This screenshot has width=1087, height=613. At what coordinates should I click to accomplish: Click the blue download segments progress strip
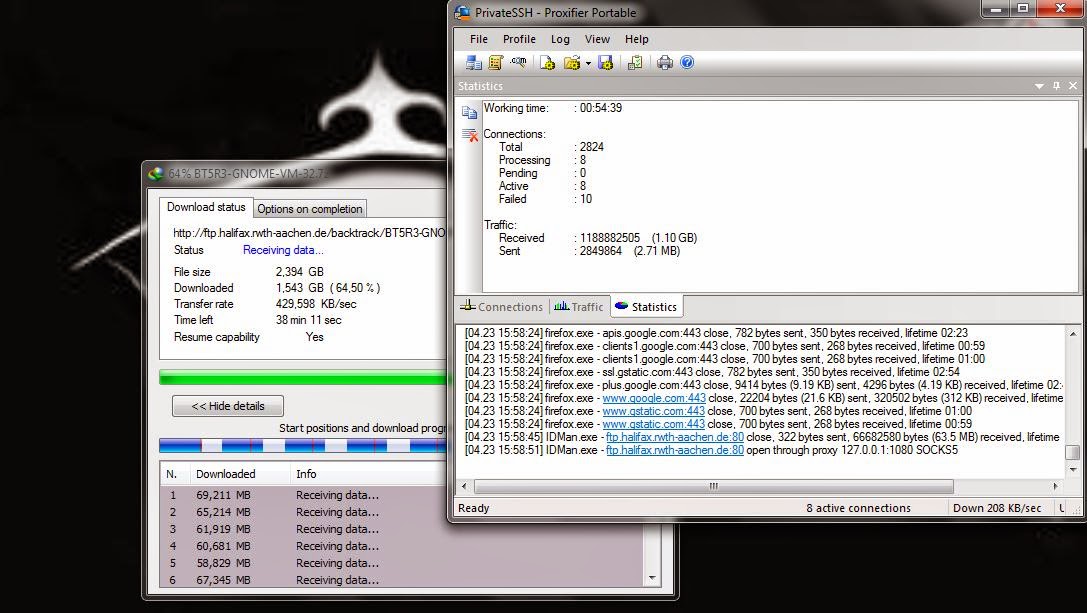click(304, 445)
